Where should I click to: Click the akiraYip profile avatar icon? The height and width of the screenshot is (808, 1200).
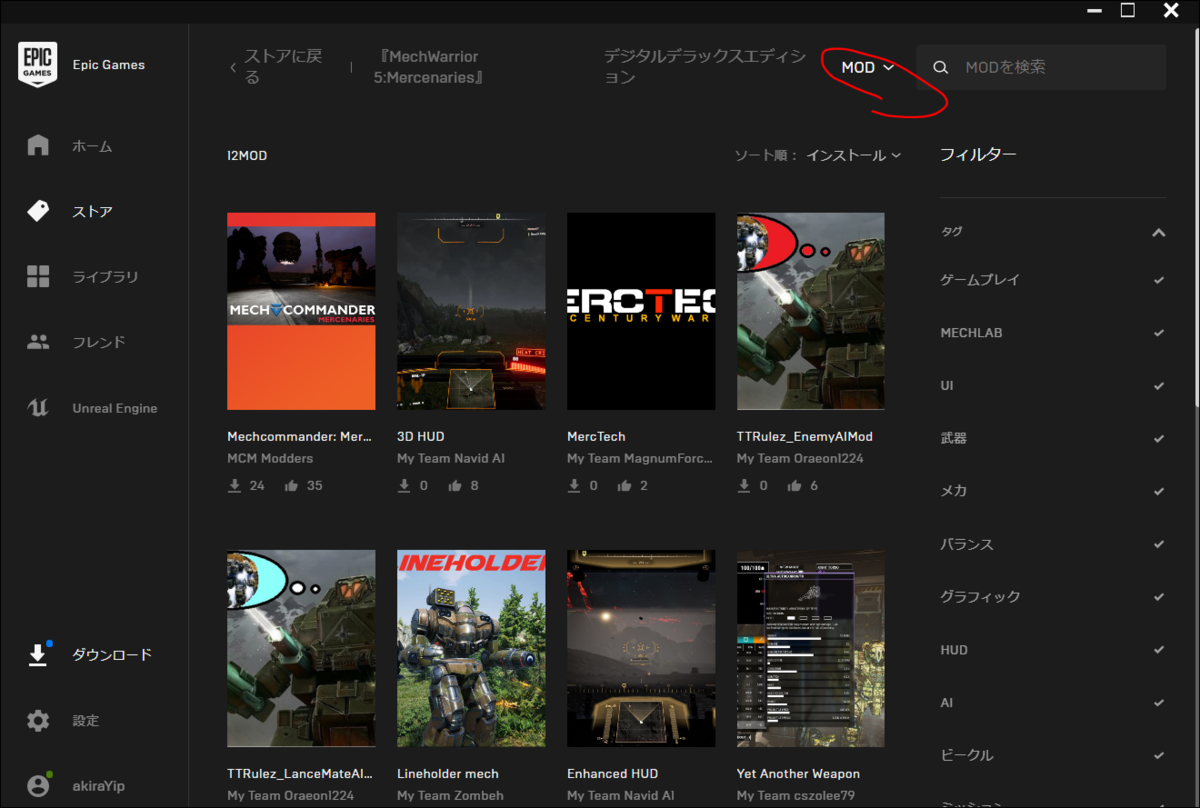(x=38, y=786)
